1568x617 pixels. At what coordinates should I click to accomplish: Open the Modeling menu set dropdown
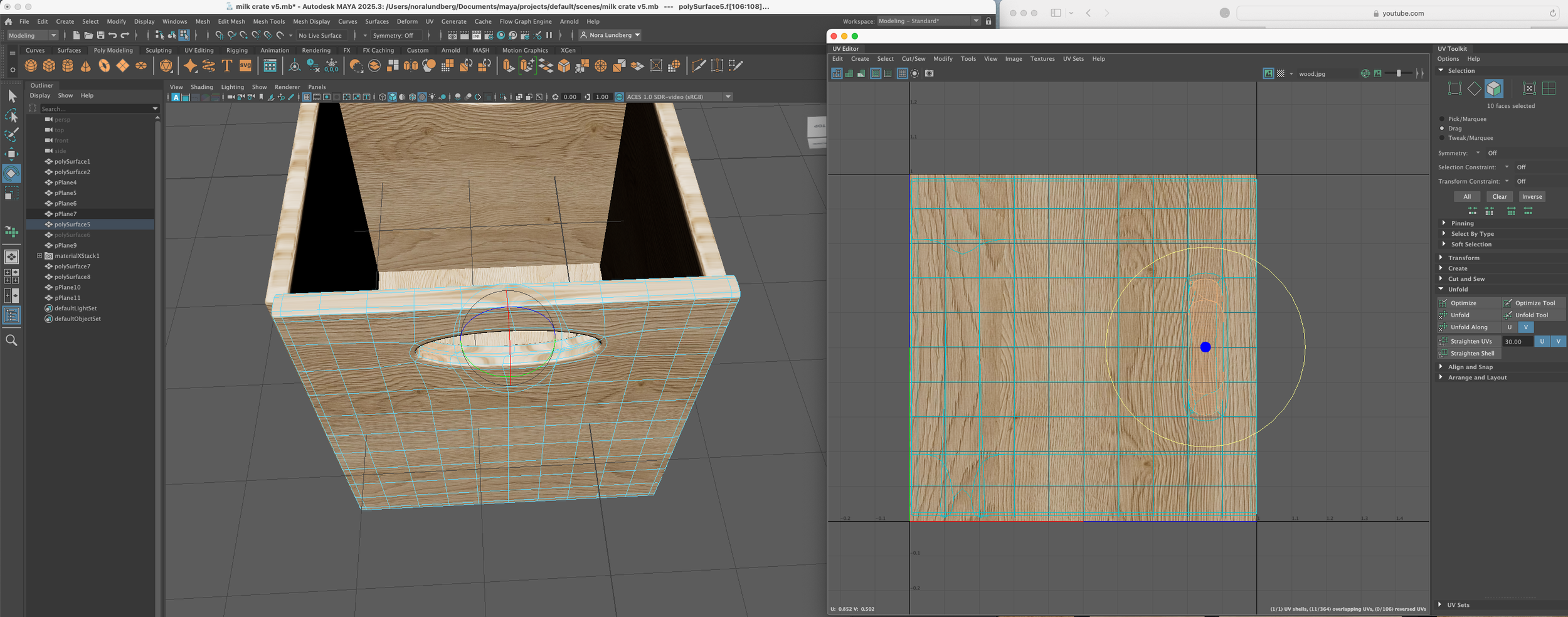click(32, 36)
